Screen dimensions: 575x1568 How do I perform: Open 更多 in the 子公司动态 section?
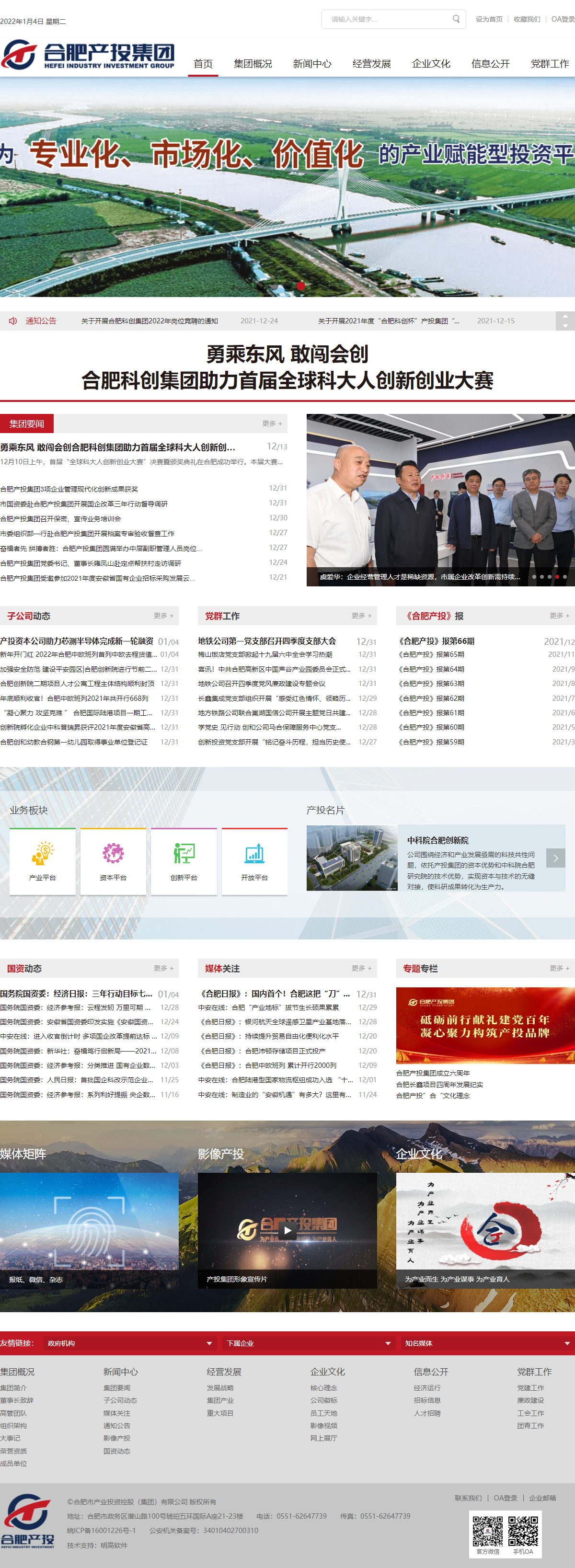[x=163, y=616]
